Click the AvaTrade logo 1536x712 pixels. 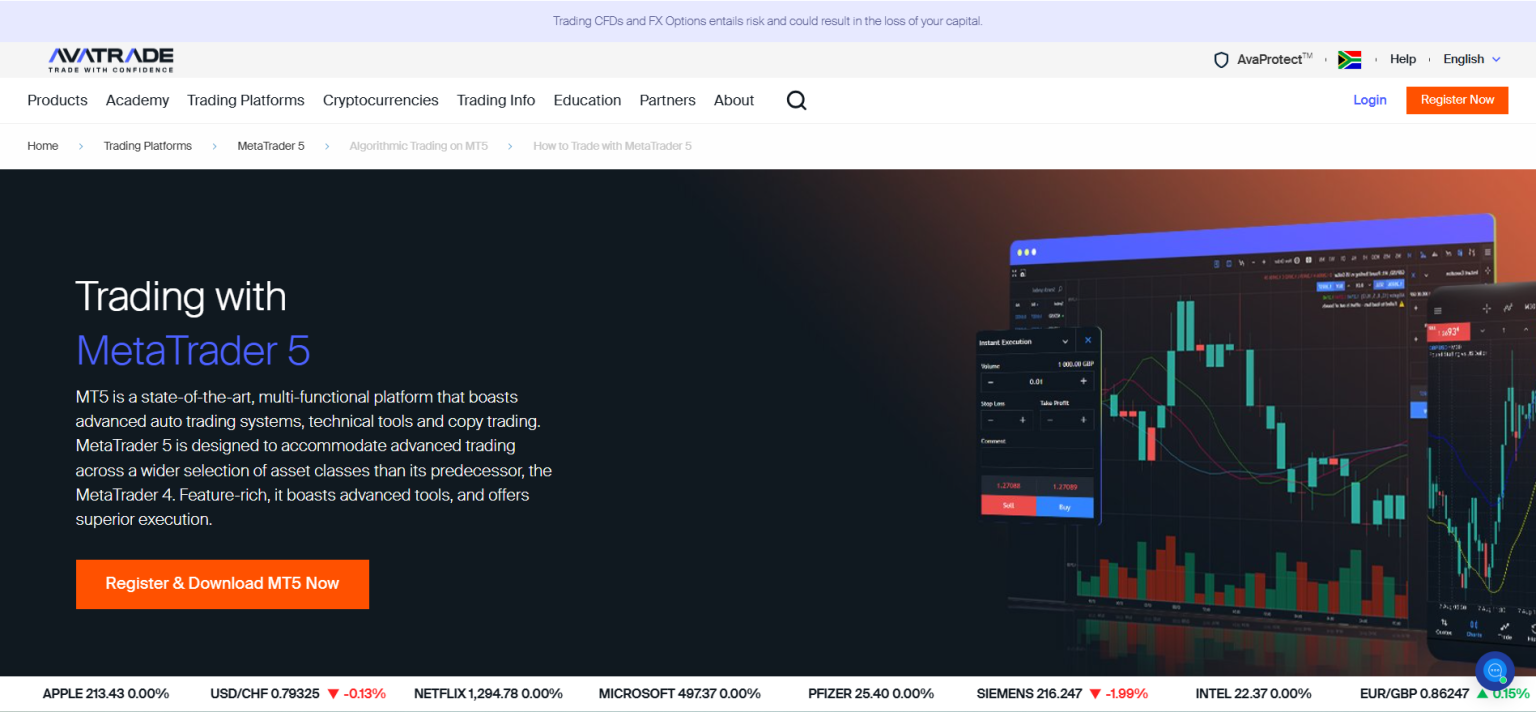point(111,59)
